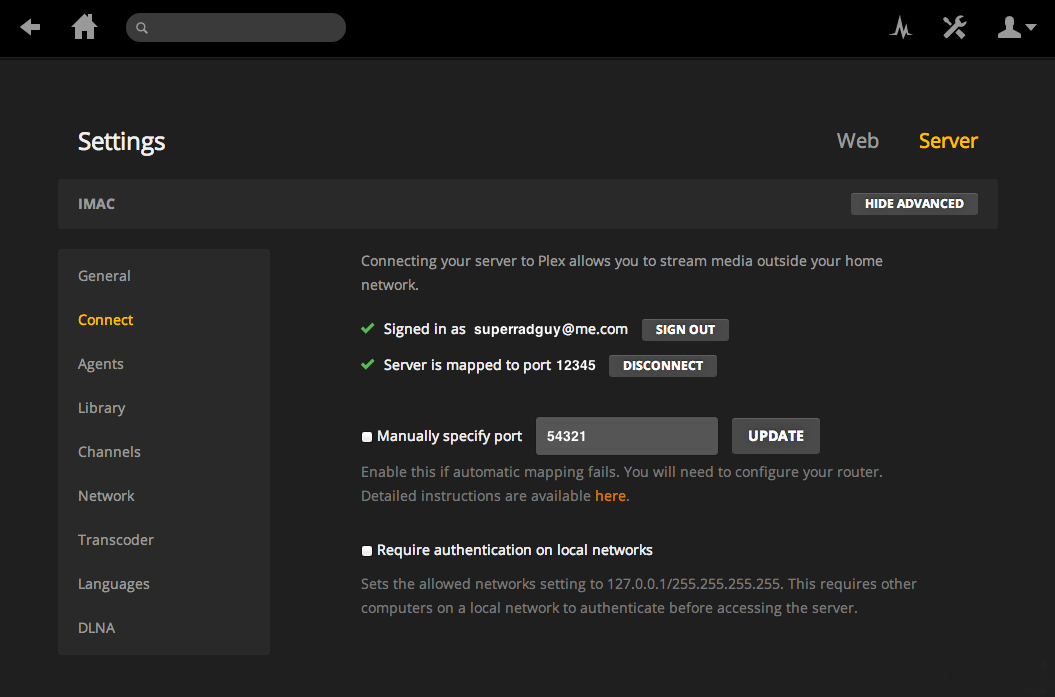This screenshot has width=1055, height=697.
Task: Click the green checkmark beside Signed in as
Action: point(367,328)
